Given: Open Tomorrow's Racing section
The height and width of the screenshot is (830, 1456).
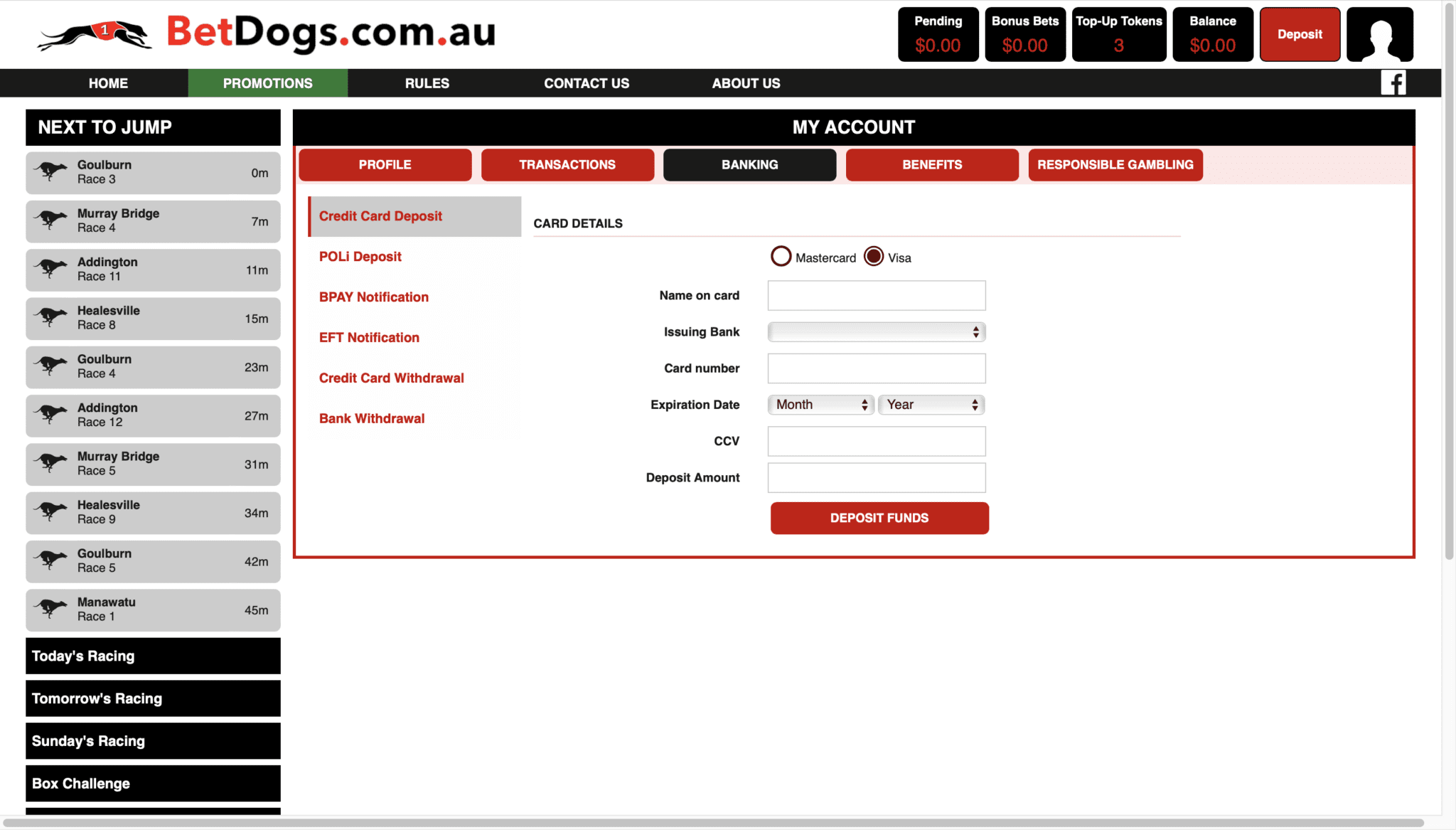Looking at the screenshot, I should pyautogui.click(x=153, y=698).
